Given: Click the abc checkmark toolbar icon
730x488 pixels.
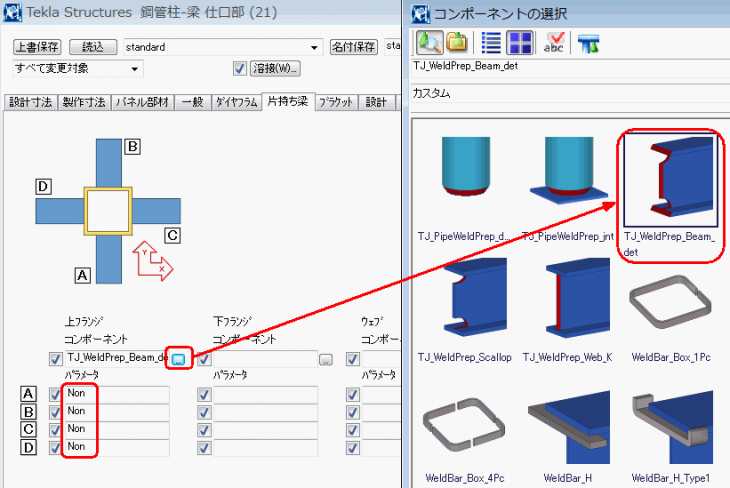Looking at the screenshot, I should [x=554, y=42].
